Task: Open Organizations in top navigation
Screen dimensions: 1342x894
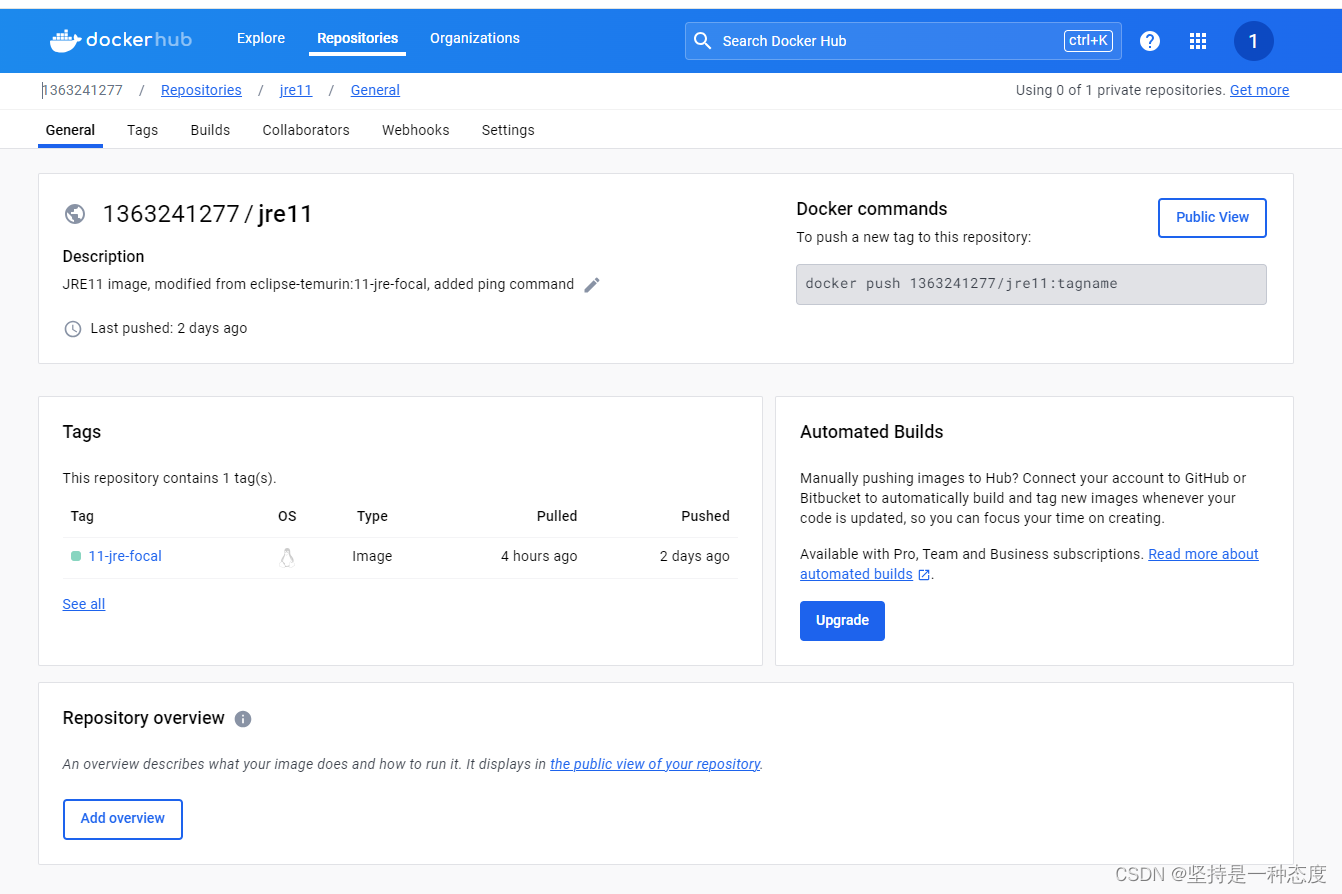Action: click(x=475, y=38)
